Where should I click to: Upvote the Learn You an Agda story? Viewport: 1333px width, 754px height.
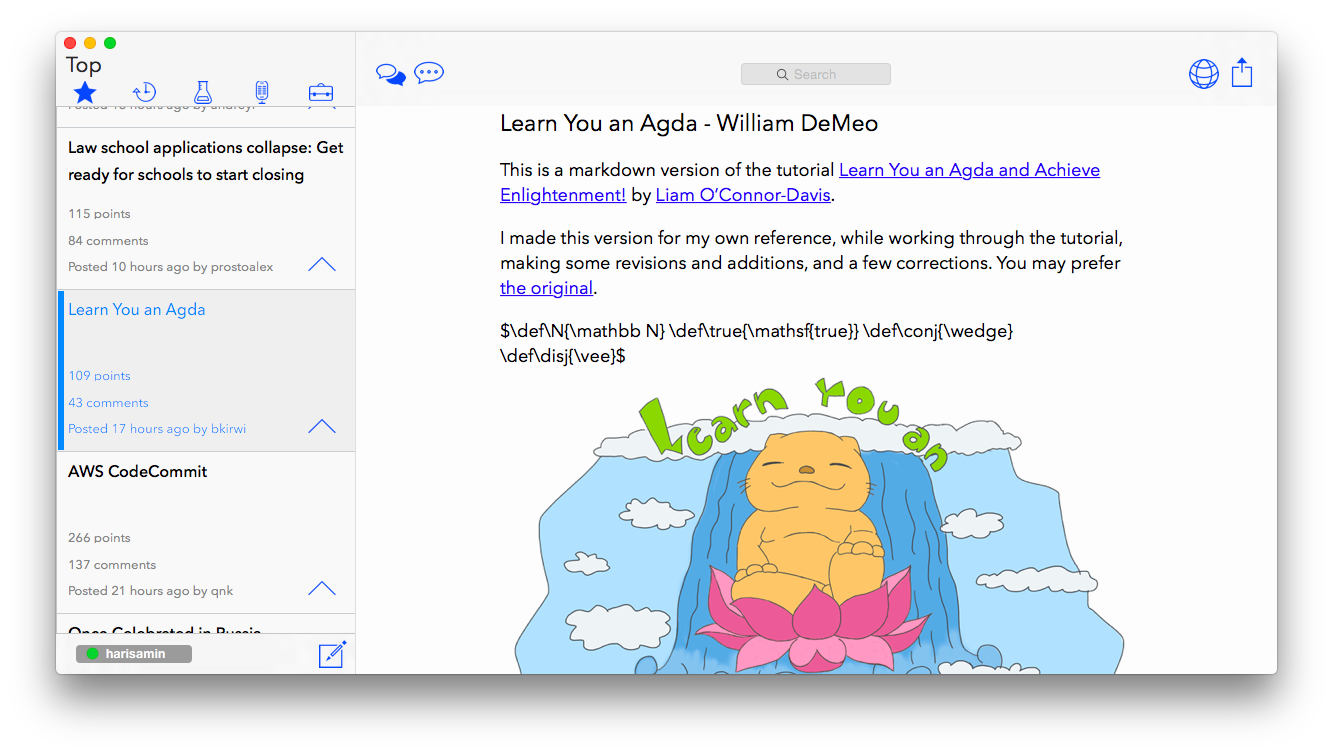pyautogui.click(x=321, y=426)
